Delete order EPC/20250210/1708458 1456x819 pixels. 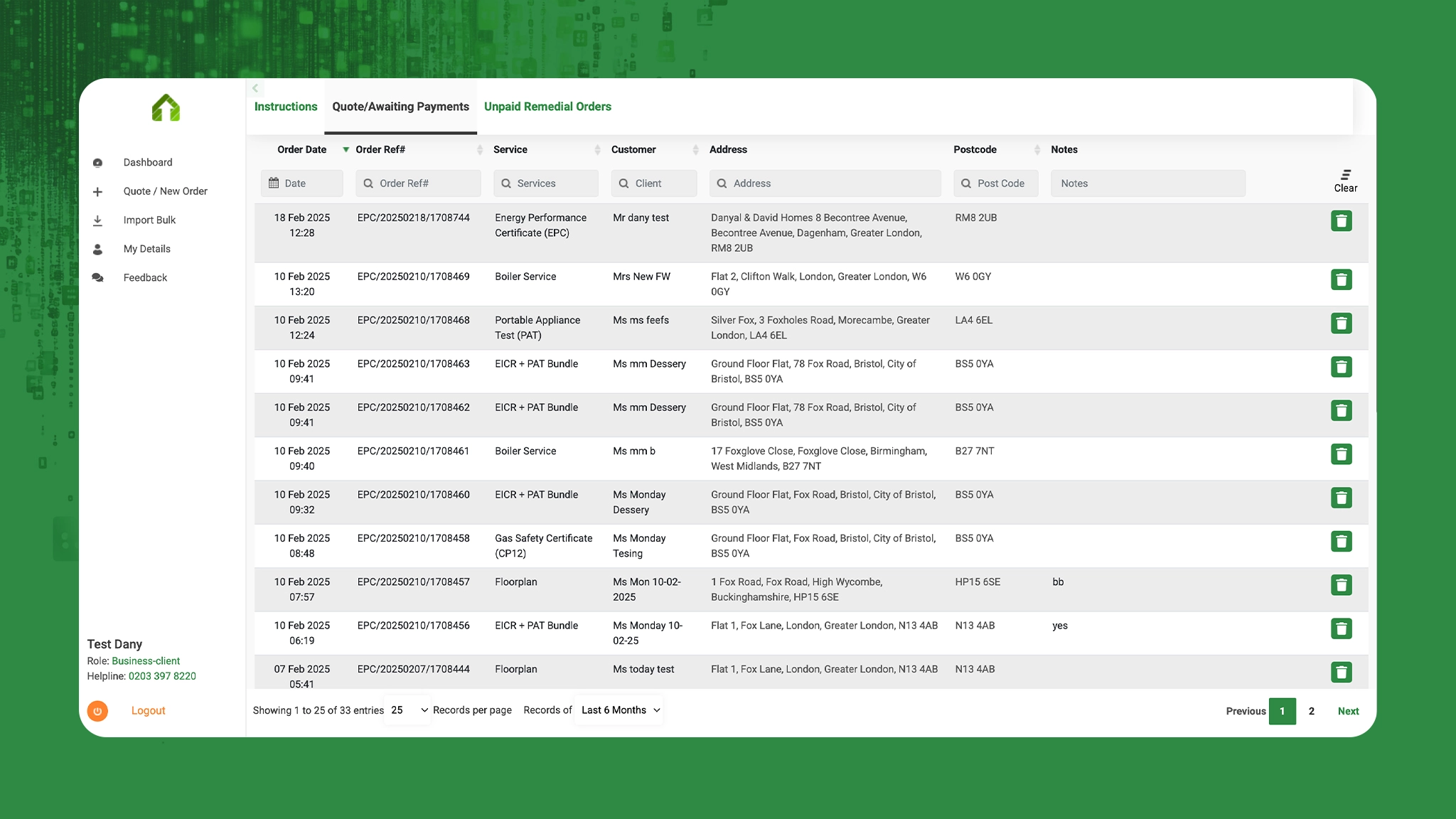coord(1341,542)
